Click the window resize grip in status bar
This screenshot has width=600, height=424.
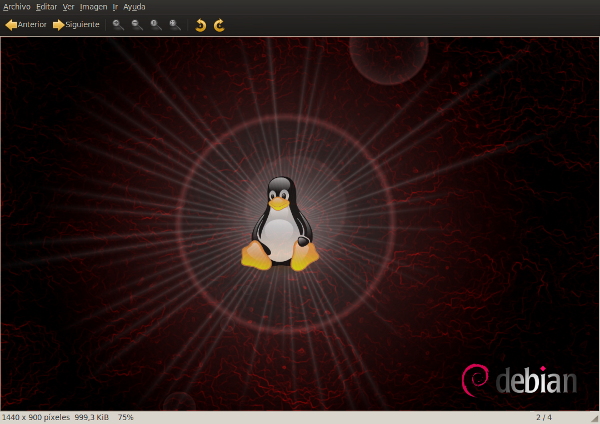click(x=595, y=418)
